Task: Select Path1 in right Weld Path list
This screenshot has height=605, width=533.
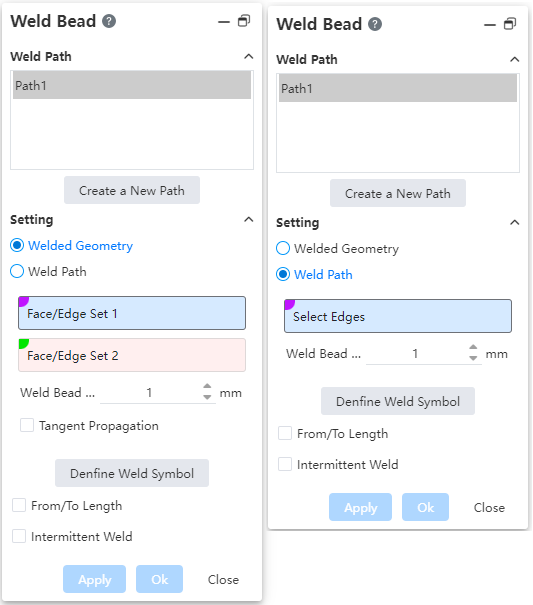Action: tap(398, 88)
